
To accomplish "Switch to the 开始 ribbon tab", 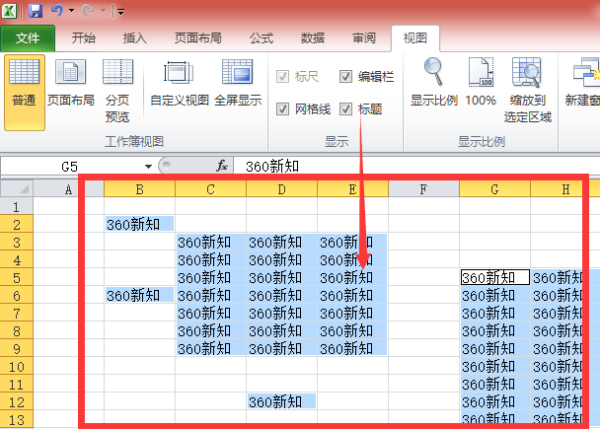I will tap(83, 38).
